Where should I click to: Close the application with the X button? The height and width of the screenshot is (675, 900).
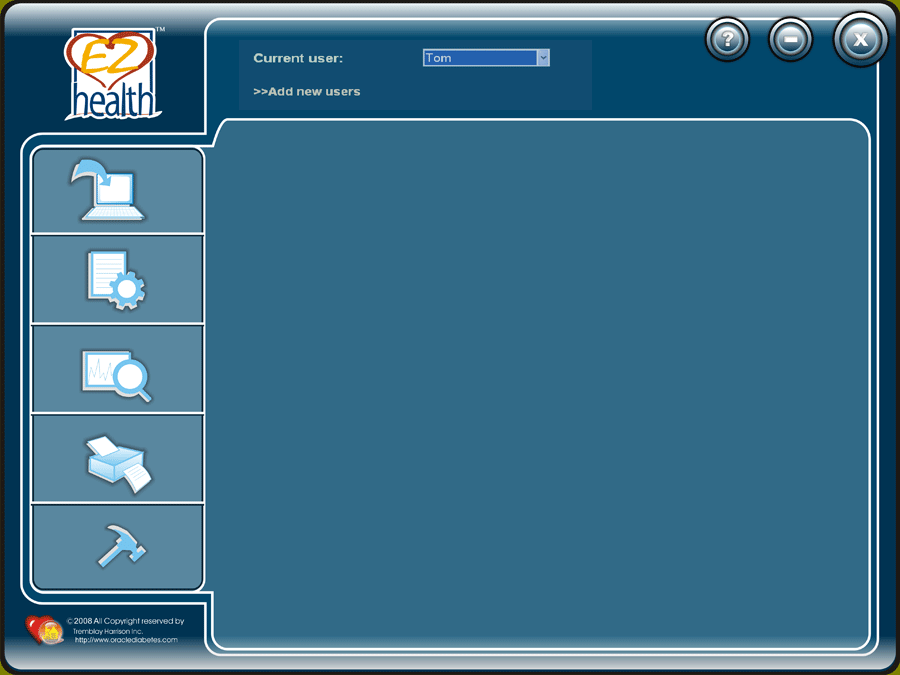[x=860, y=40]
